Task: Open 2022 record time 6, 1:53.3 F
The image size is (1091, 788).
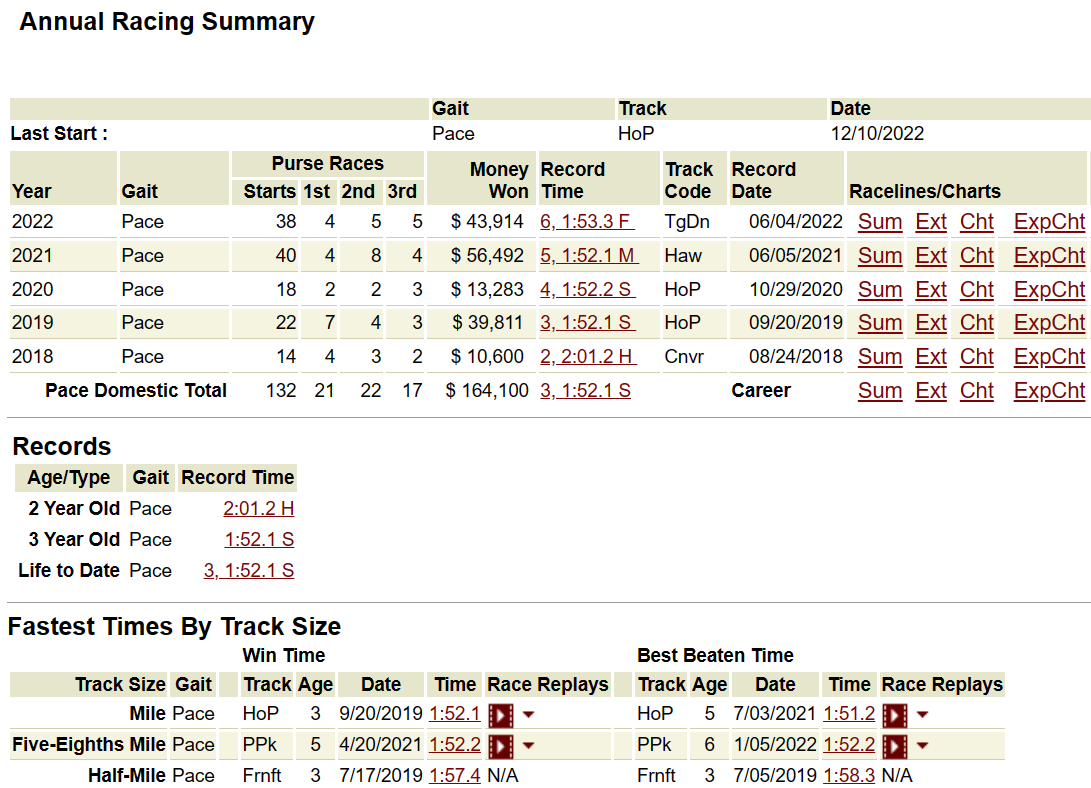Action: click(587, 222)
